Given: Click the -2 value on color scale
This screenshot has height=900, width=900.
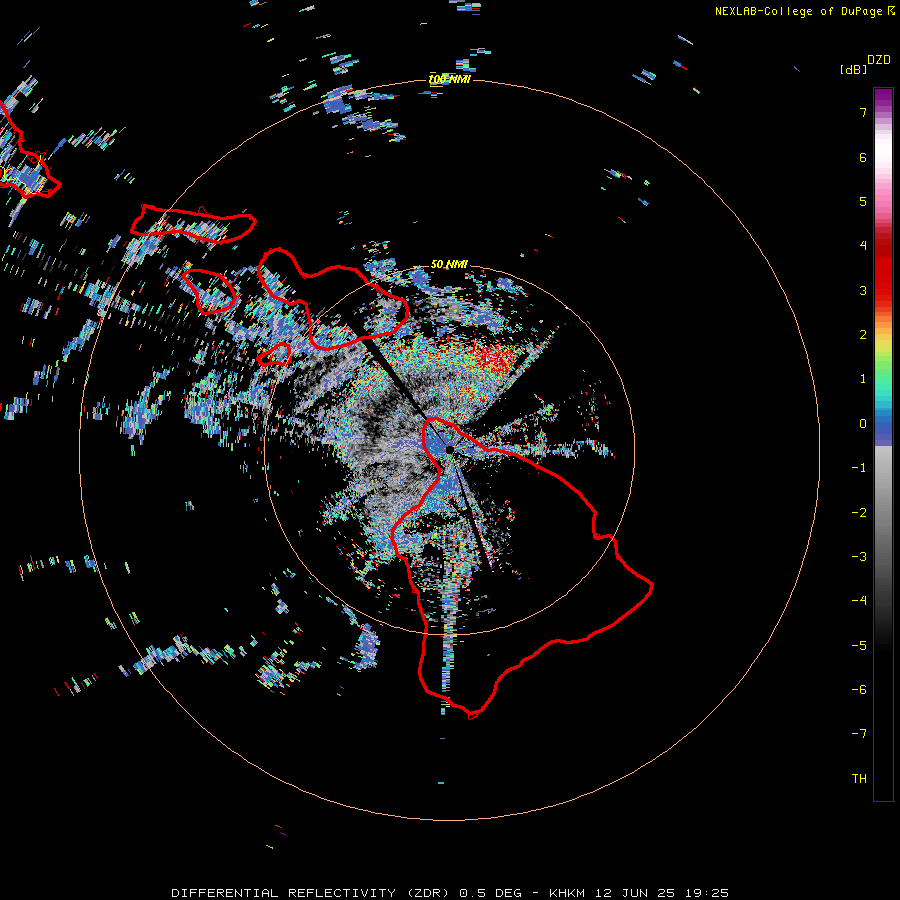Looking at the screenshot, I should 859,513.
